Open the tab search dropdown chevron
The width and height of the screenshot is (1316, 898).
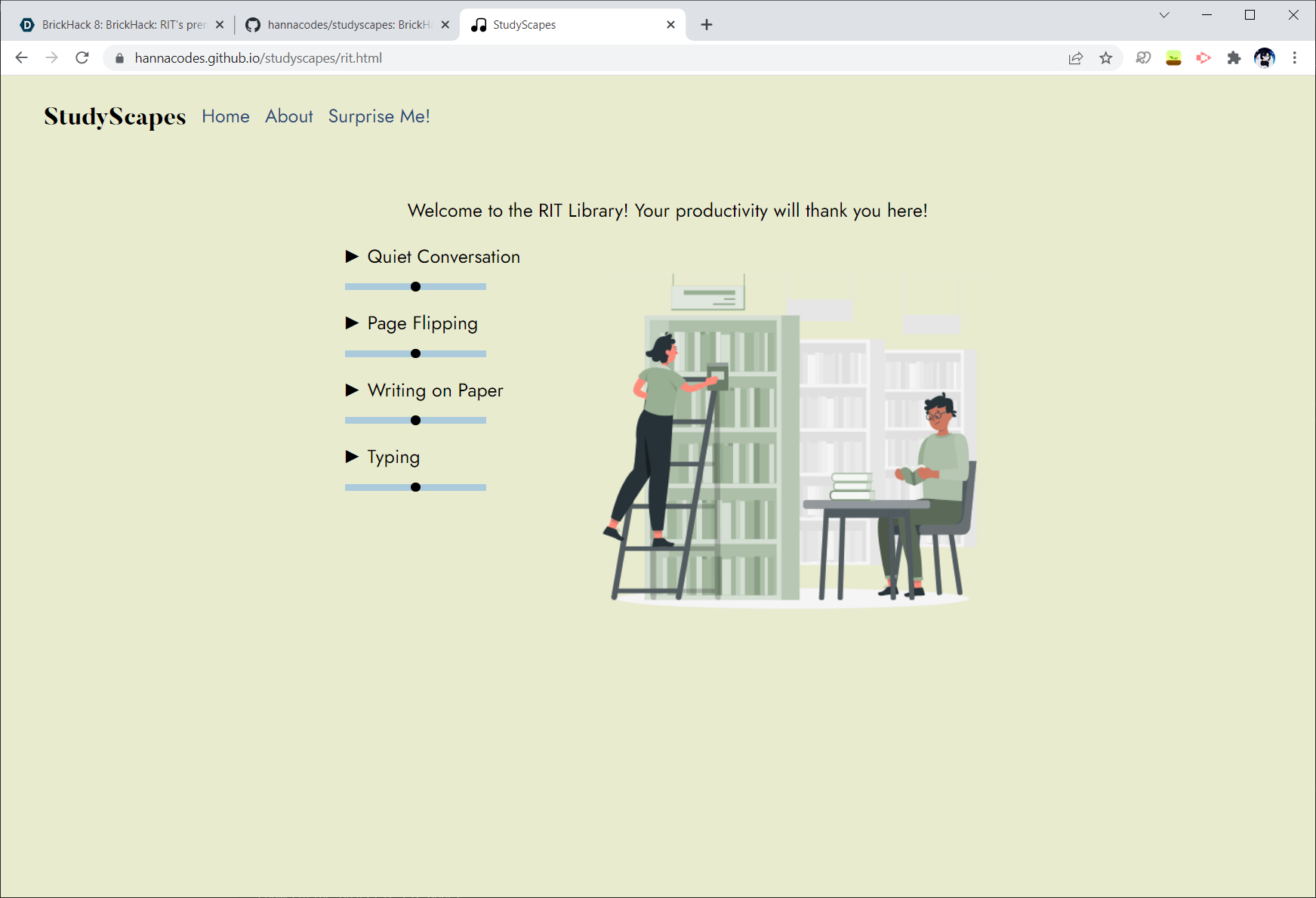(1164, 15)
